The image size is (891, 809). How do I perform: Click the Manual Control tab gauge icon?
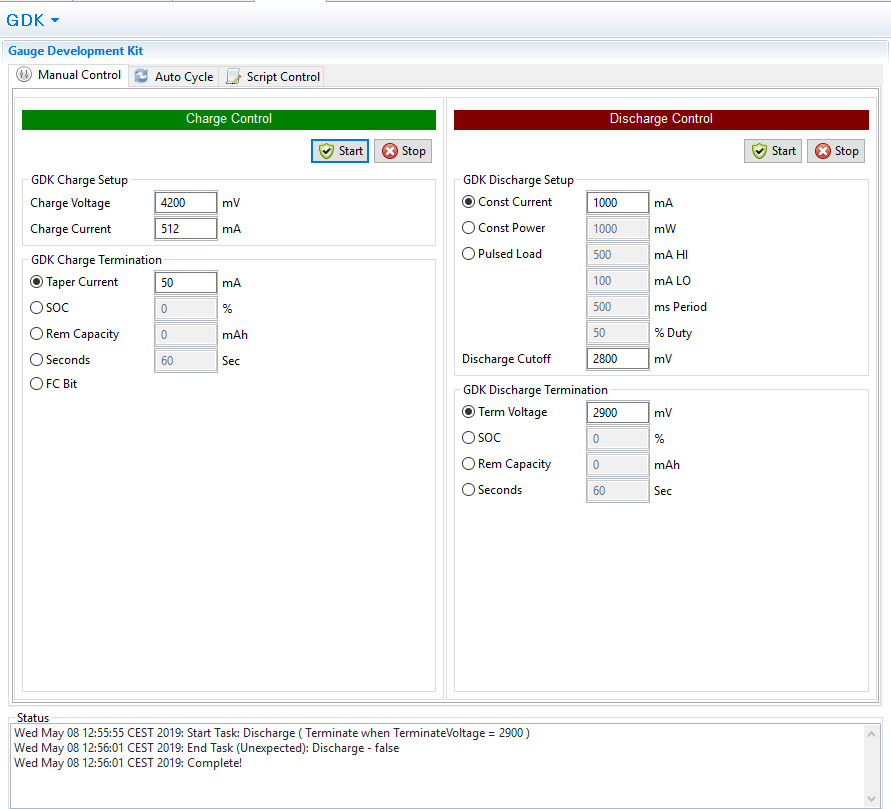(24, 74)
